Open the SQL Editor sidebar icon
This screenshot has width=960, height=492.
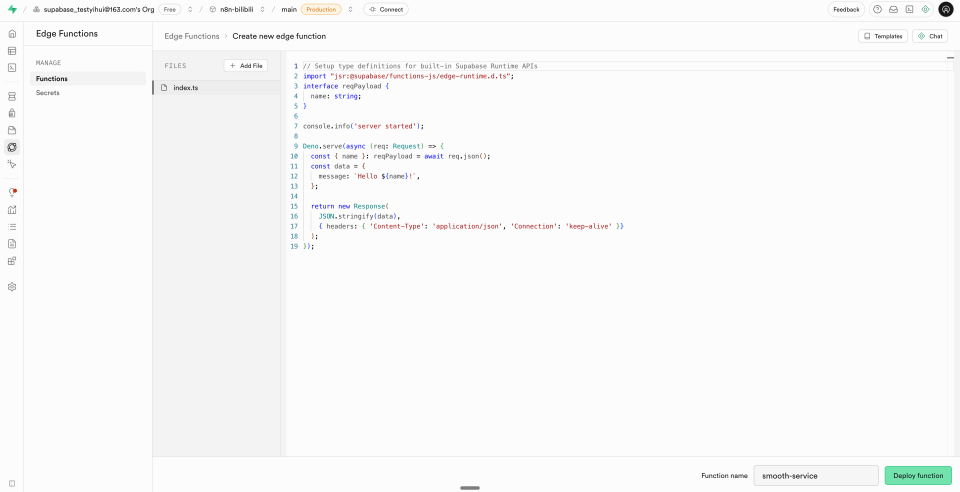(x=12, y=67)
